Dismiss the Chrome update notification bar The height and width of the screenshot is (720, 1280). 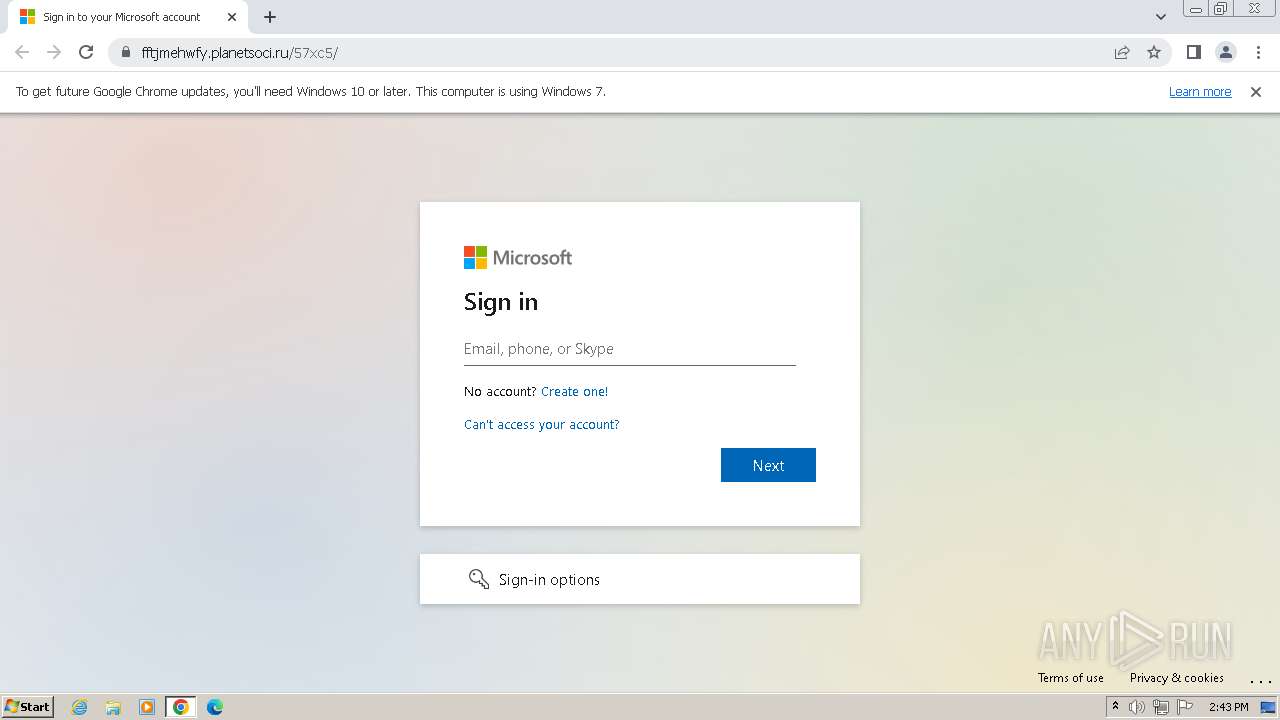1256,91
